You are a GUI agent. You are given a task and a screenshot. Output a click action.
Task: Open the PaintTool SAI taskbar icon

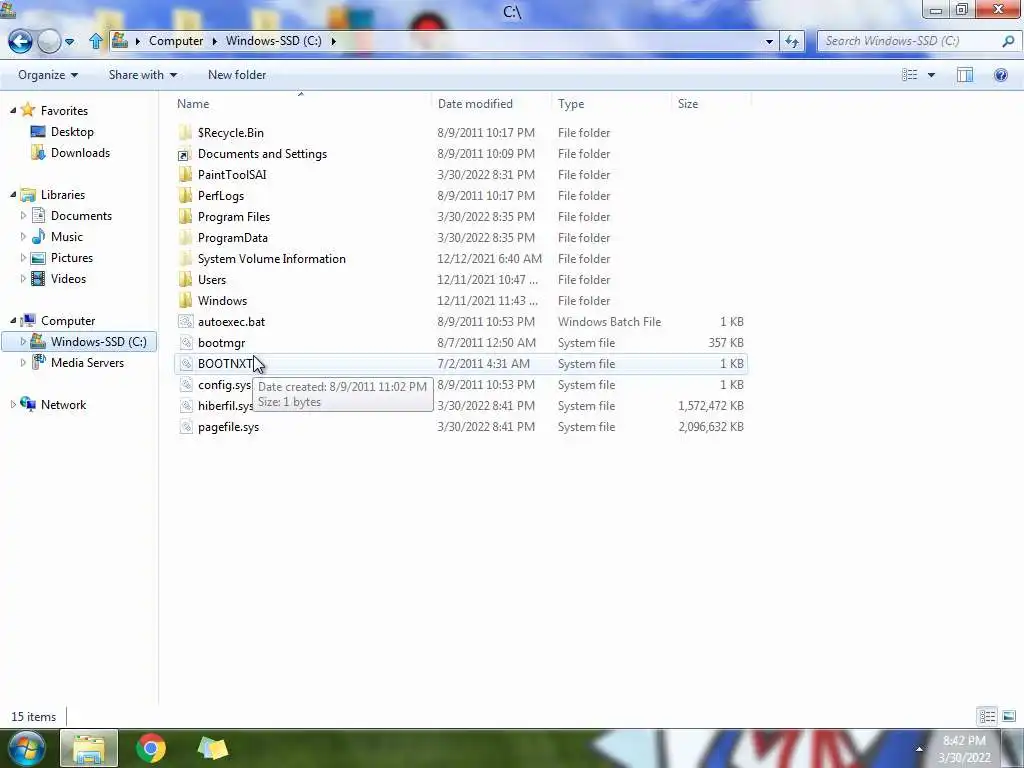[212, 748]
